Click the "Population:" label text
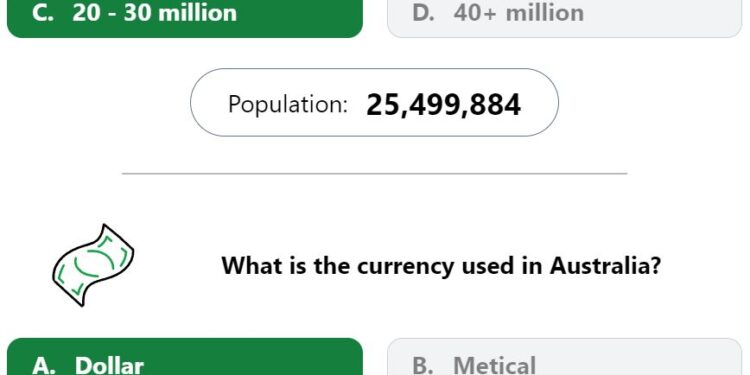Image resolution: width=750 pixels, height=375 pixels. (288, 104)
